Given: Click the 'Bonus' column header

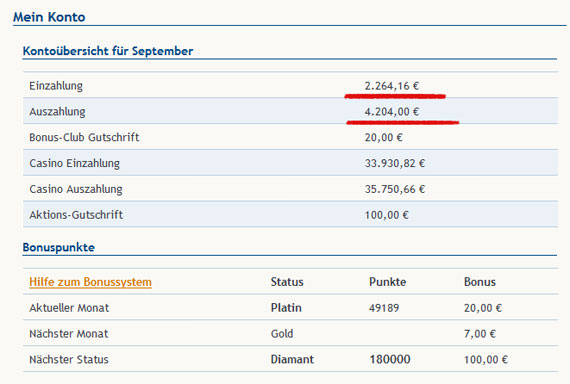Looking at the screenshot, I should click(479, 282).
